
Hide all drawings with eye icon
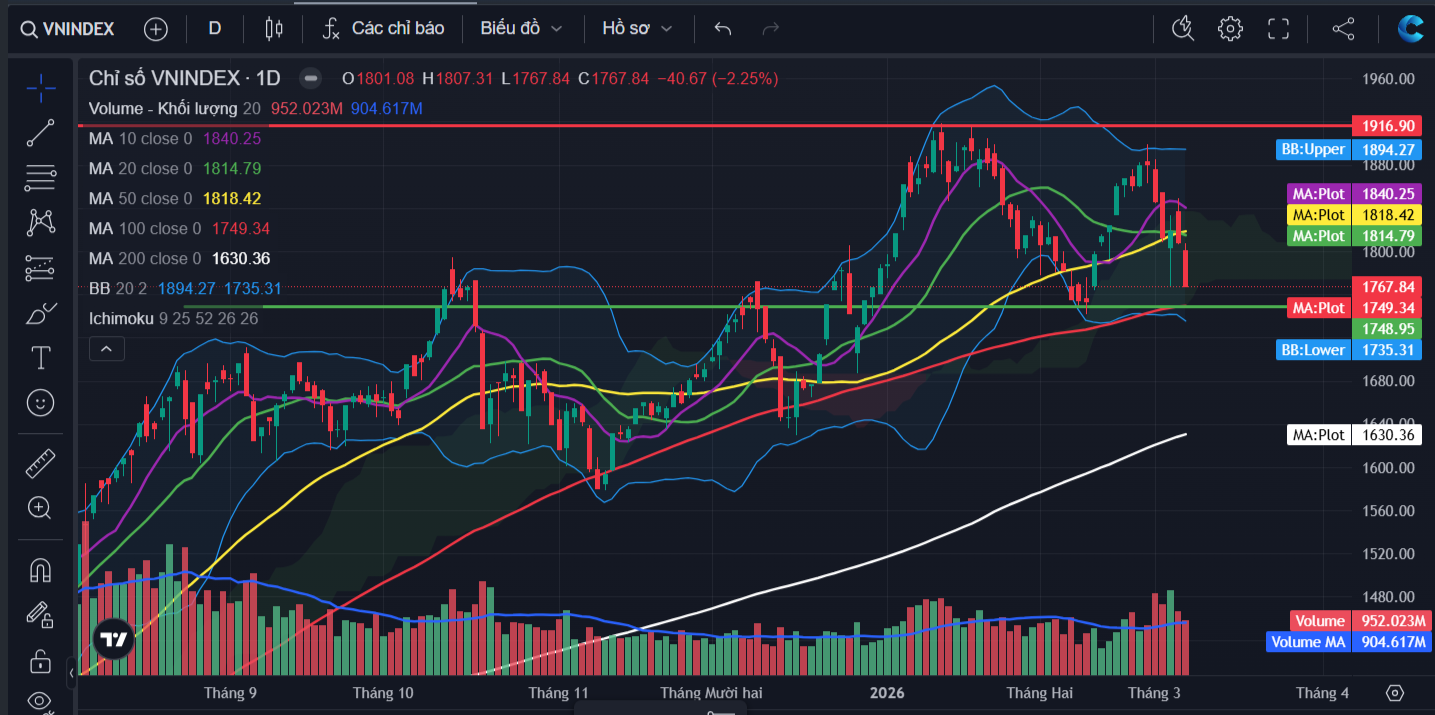[x=40, y=699]
